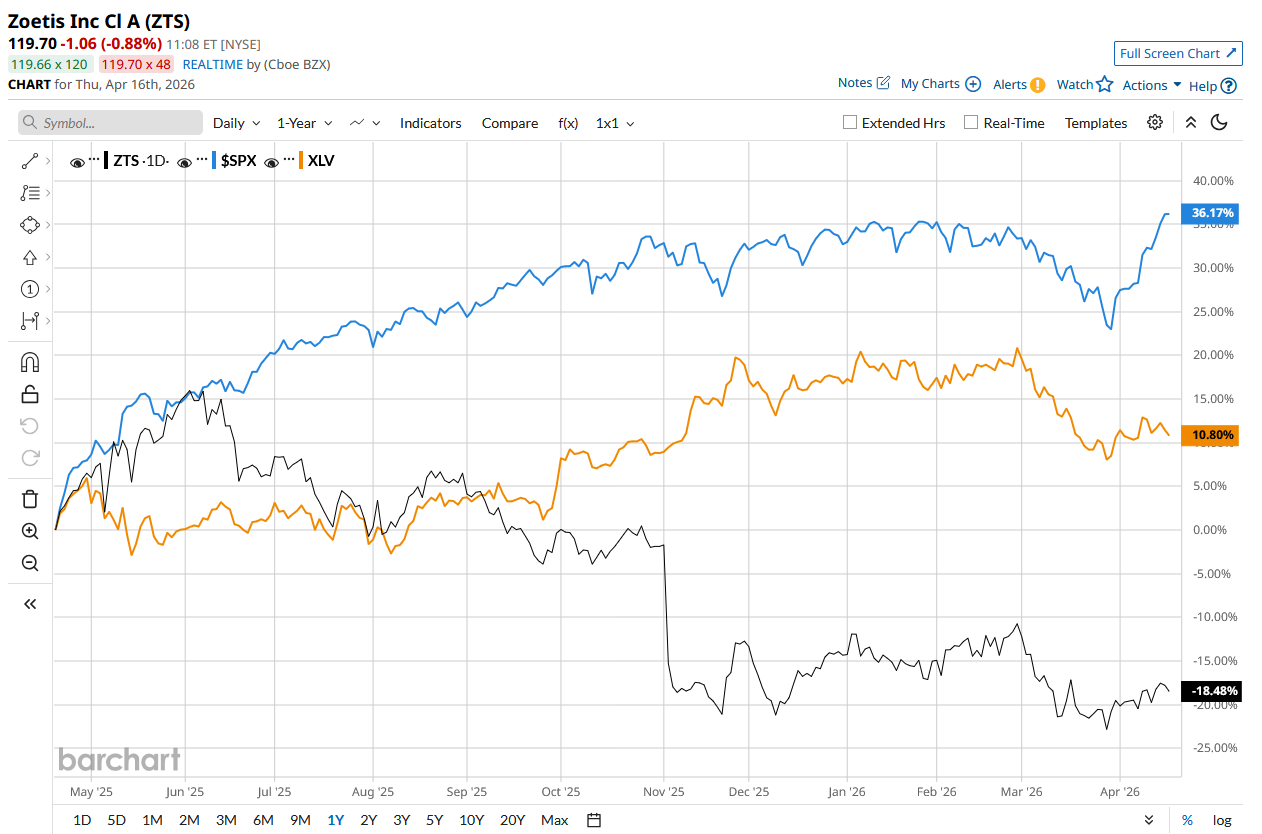Screen dimensions: 1262x834
Task: Click the Symbol search field
Action: [x=109, y=123]
